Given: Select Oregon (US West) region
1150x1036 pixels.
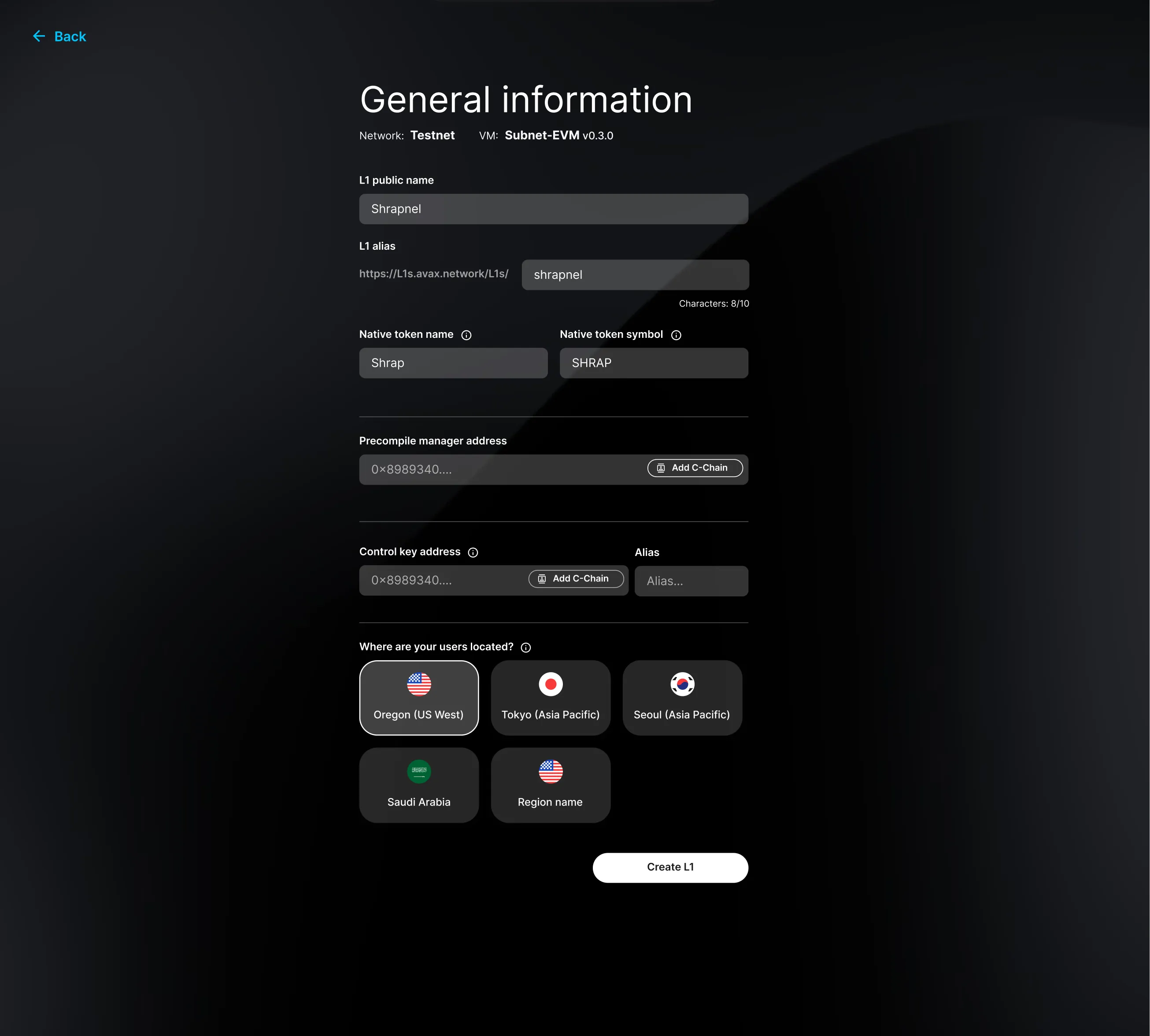Looking at the screenshot, I should 419,698.
